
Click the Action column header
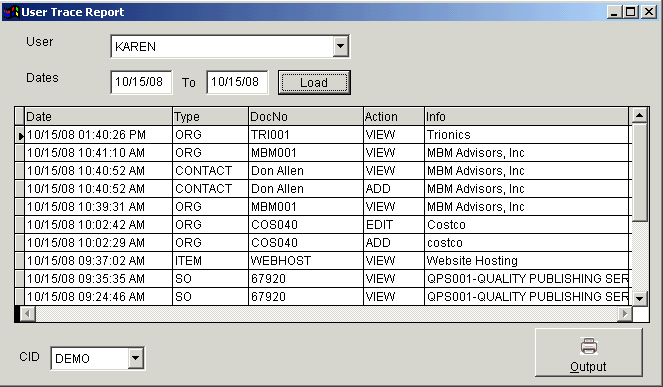tap(394, 116)
